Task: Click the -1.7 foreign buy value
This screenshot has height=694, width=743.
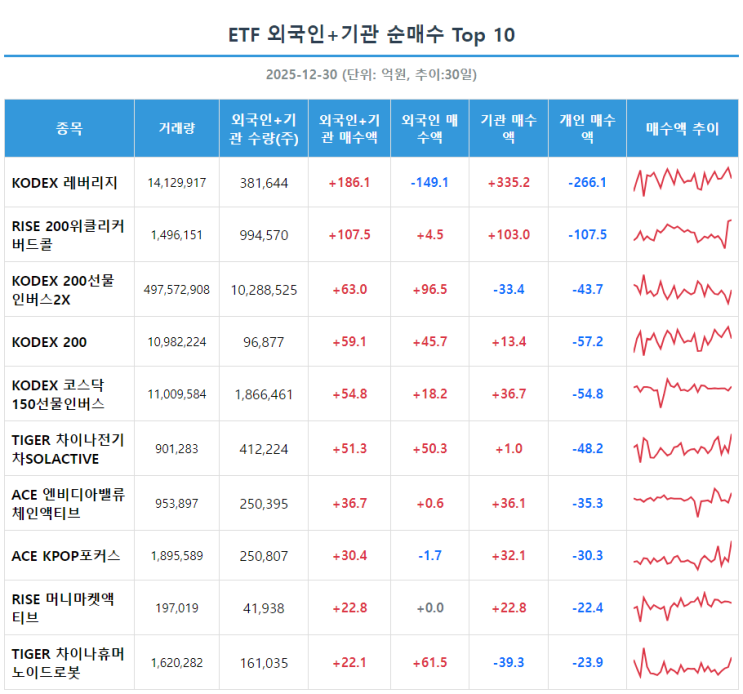Action: pyautogui.click(x=430, y=556)
